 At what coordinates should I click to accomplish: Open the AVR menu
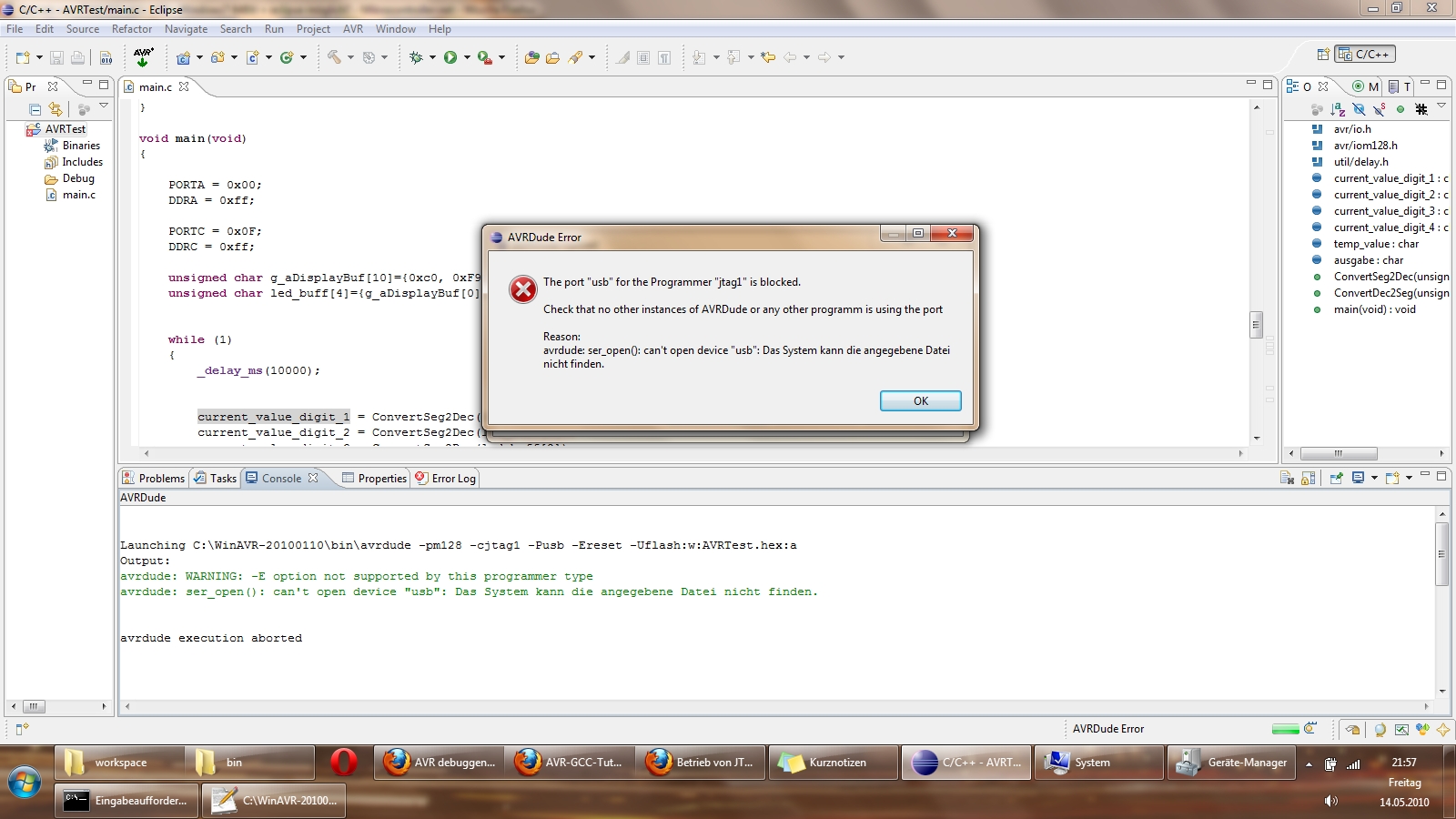[x=353, y=29]
